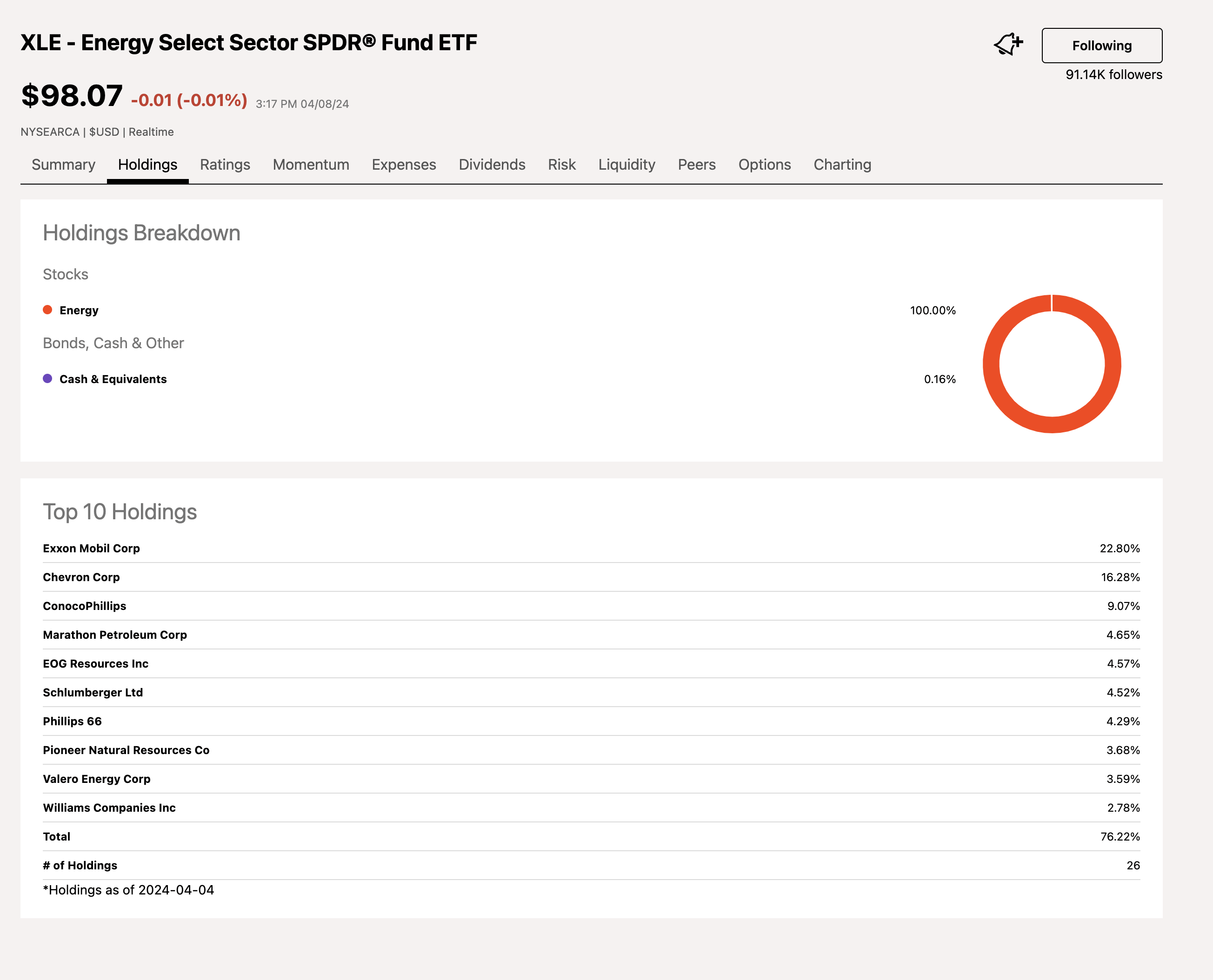1213x980 pixels.
Task: Open the Options tab
Action: 764,165
